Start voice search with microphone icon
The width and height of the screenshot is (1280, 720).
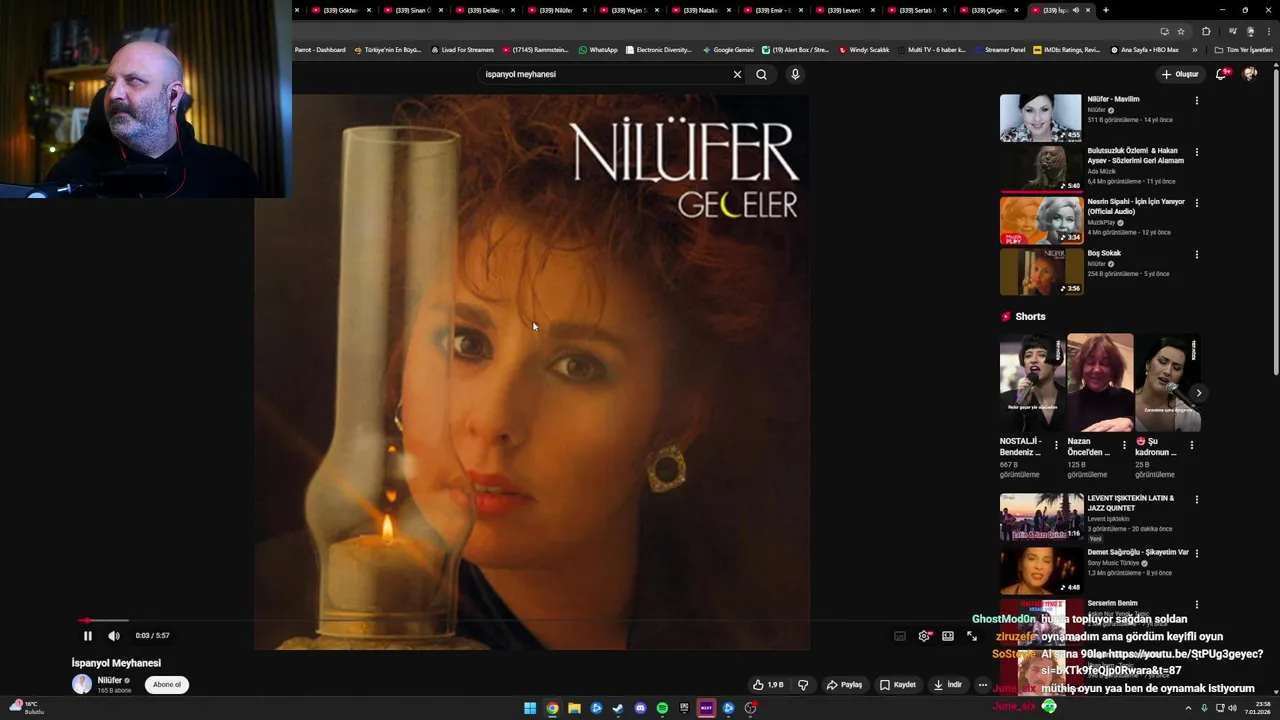pyautogui.click(x=795, y=74)
